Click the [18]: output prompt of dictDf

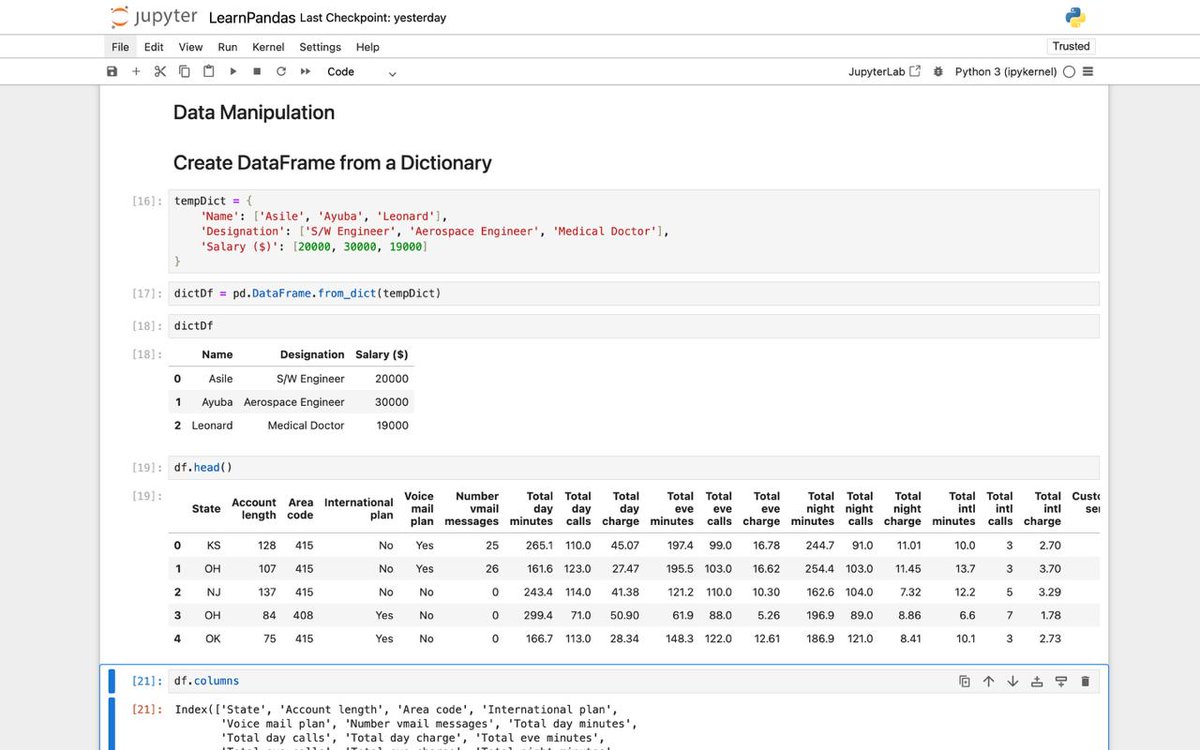coord(147,354)
